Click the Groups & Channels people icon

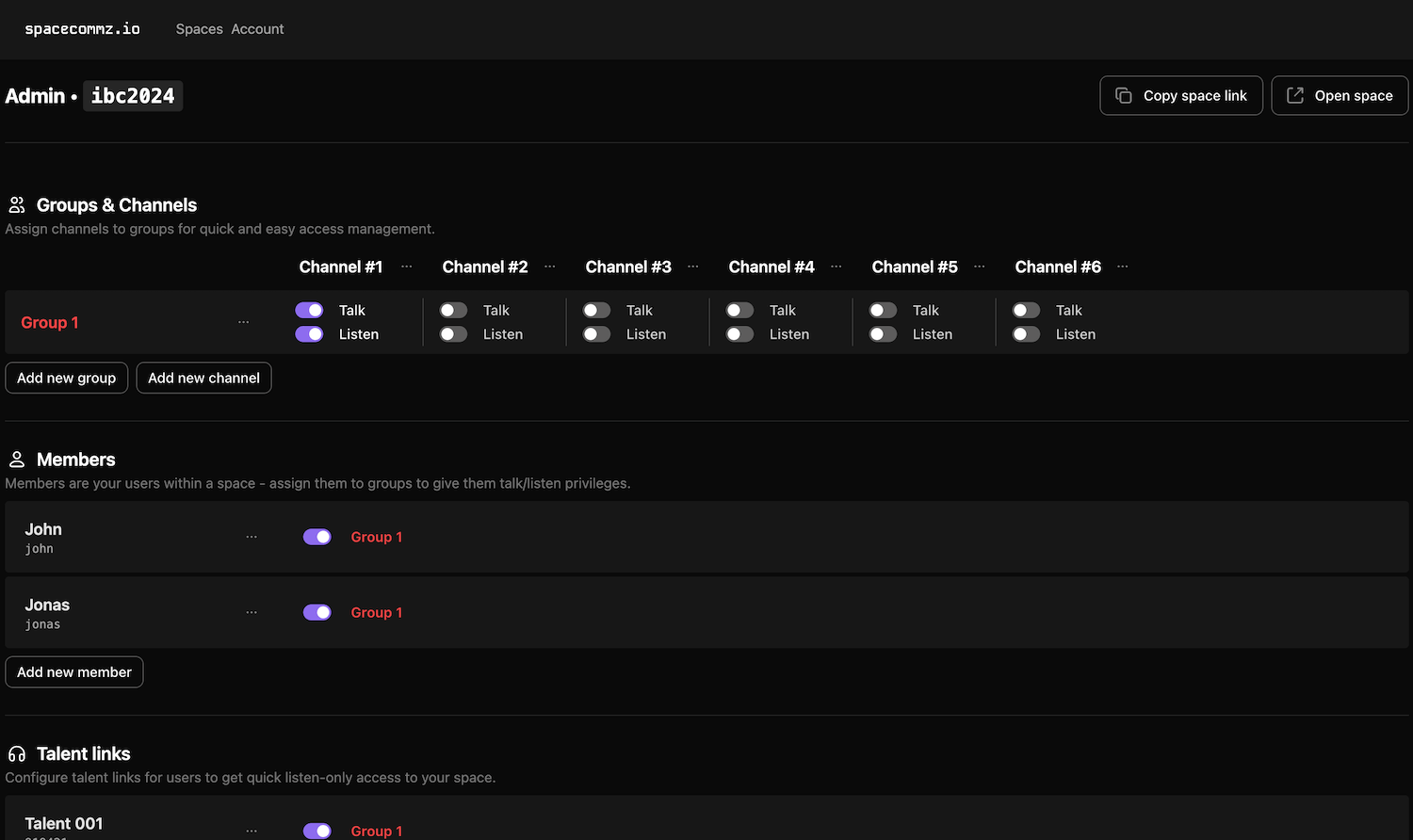pos(17,205)
